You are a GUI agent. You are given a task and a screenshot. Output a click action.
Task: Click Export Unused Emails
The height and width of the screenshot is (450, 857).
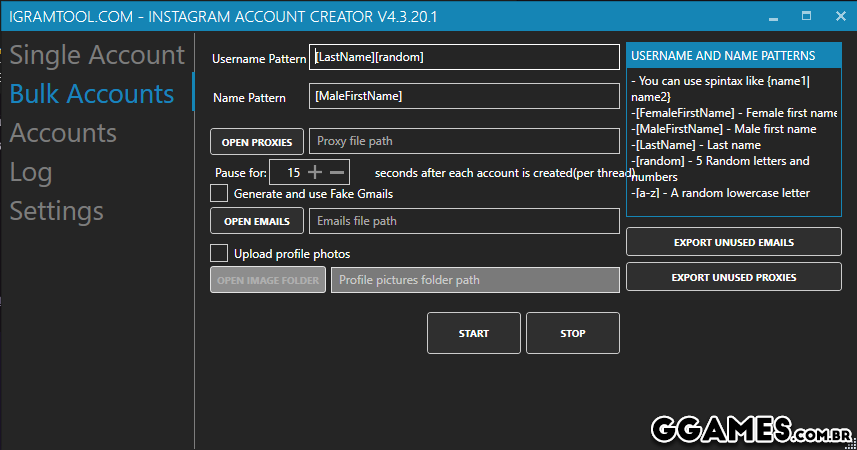point(733,242)
